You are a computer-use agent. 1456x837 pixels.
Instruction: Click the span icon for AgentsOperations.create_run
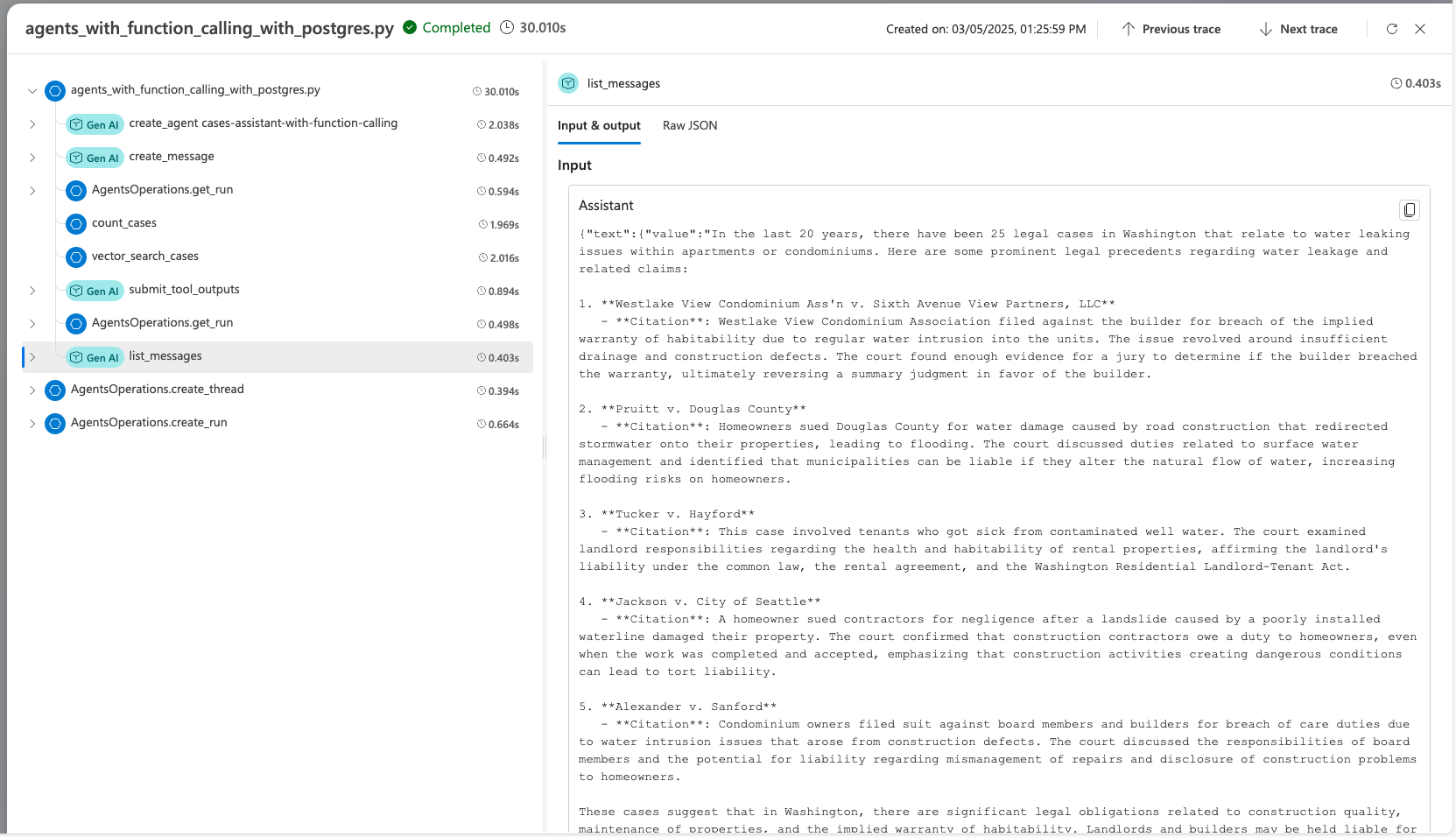(54, 424)
